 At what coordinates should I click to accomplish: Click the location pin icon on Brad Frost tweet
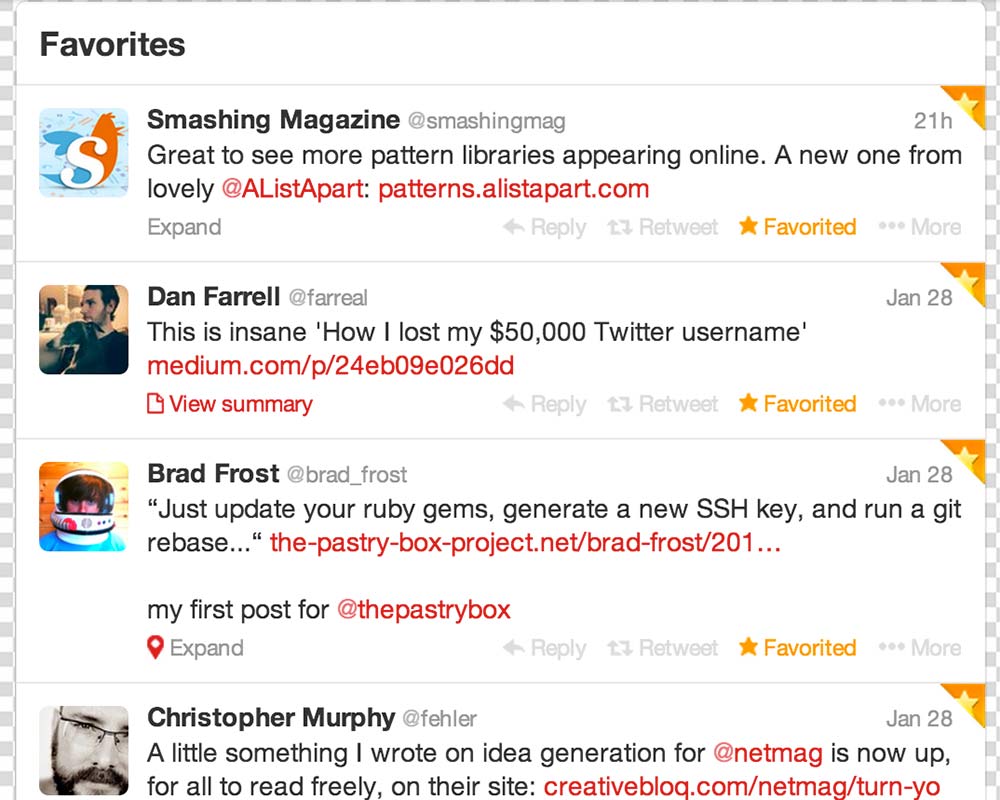pos(155,648)
